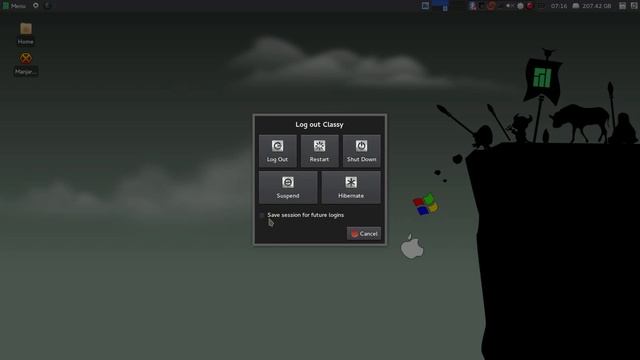
Task: Click the 07:16 clock in the panel
Action: tap(559, 6)
